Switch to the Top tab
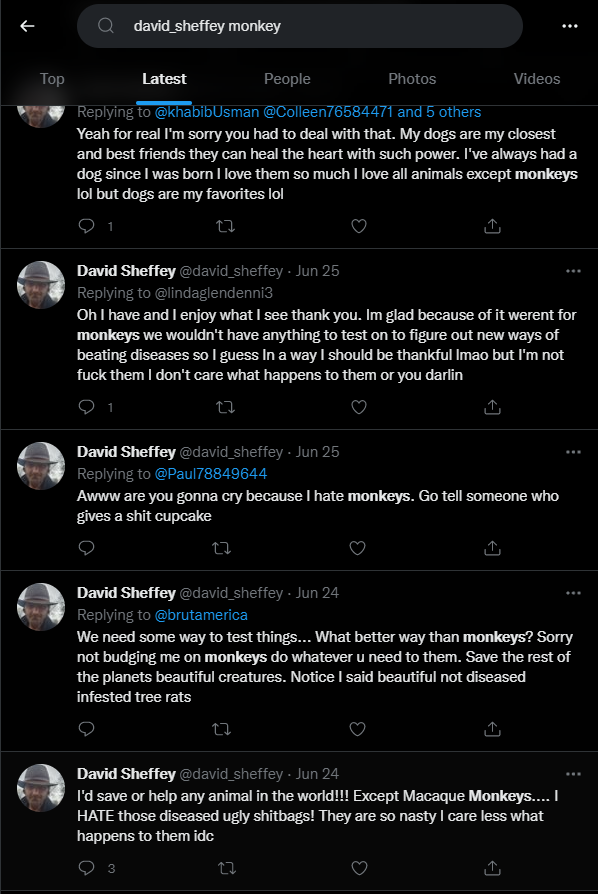Image resolution: width=598 pixels, height=894 pixels. coord(52,79)
